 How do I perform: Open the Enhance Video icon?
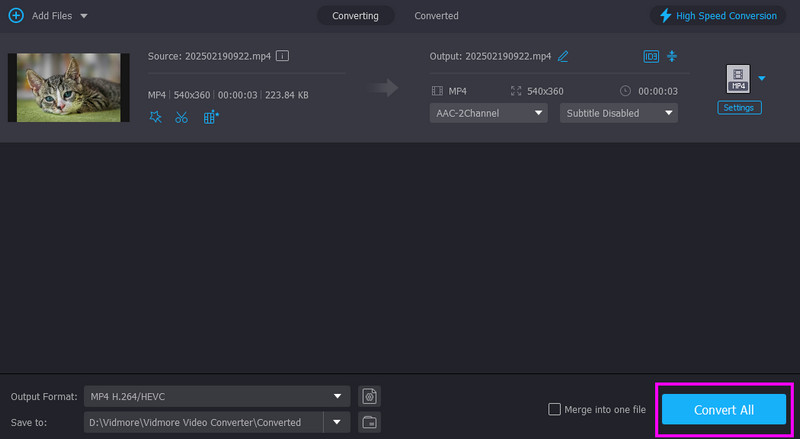tap(210, 117)
